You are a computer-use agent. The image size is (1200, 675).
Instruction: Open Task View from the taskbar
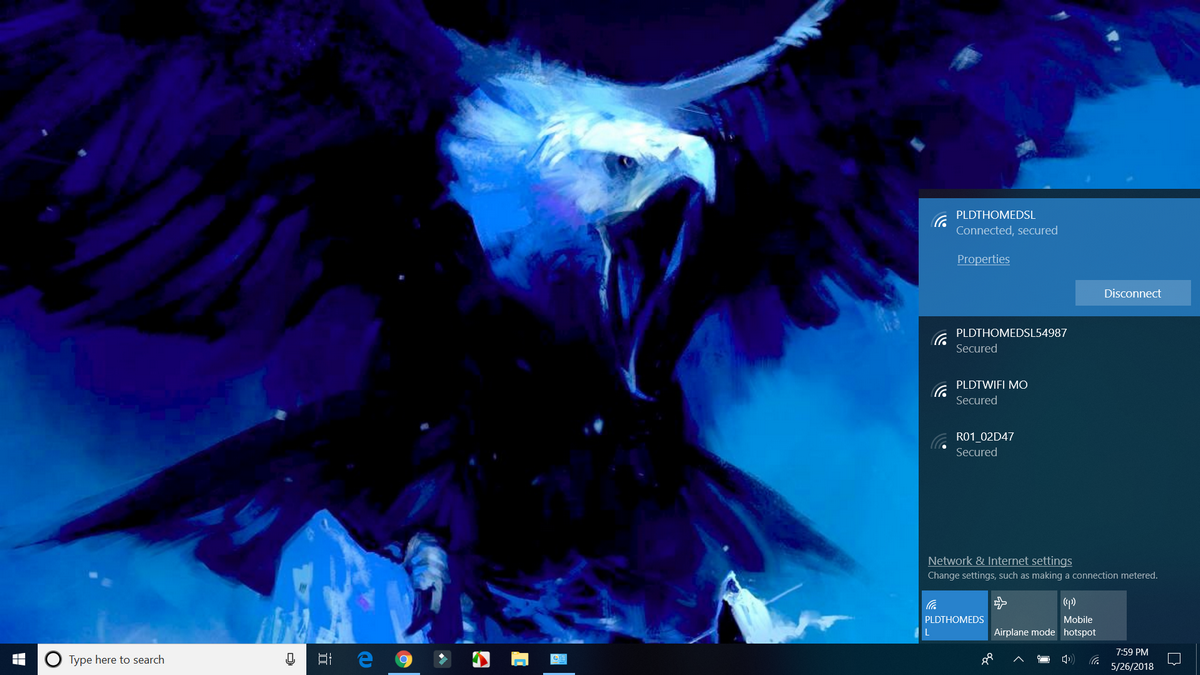325,659
